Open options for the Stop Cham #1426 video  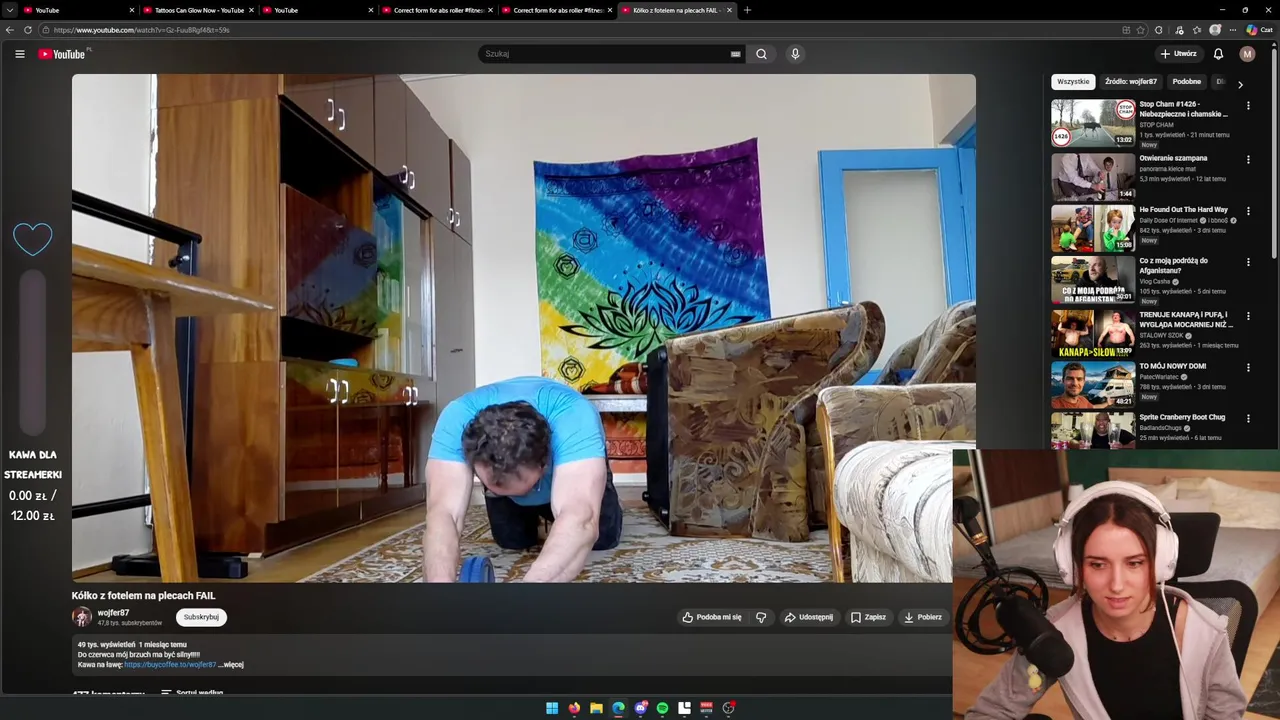pyautogui.click(x=1248, y=106)
